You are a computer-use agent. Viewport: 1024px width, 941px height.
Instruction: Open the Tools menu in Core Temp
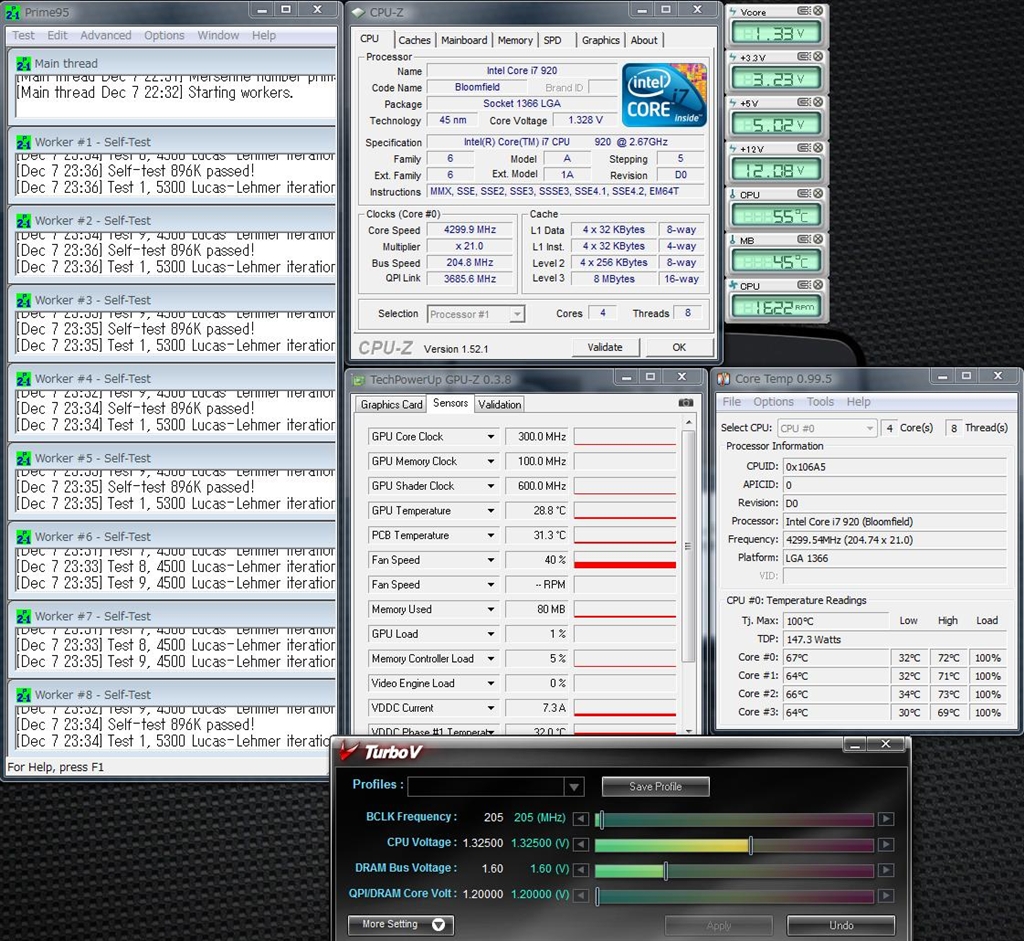pyautogui.click(x=820, y=402)
